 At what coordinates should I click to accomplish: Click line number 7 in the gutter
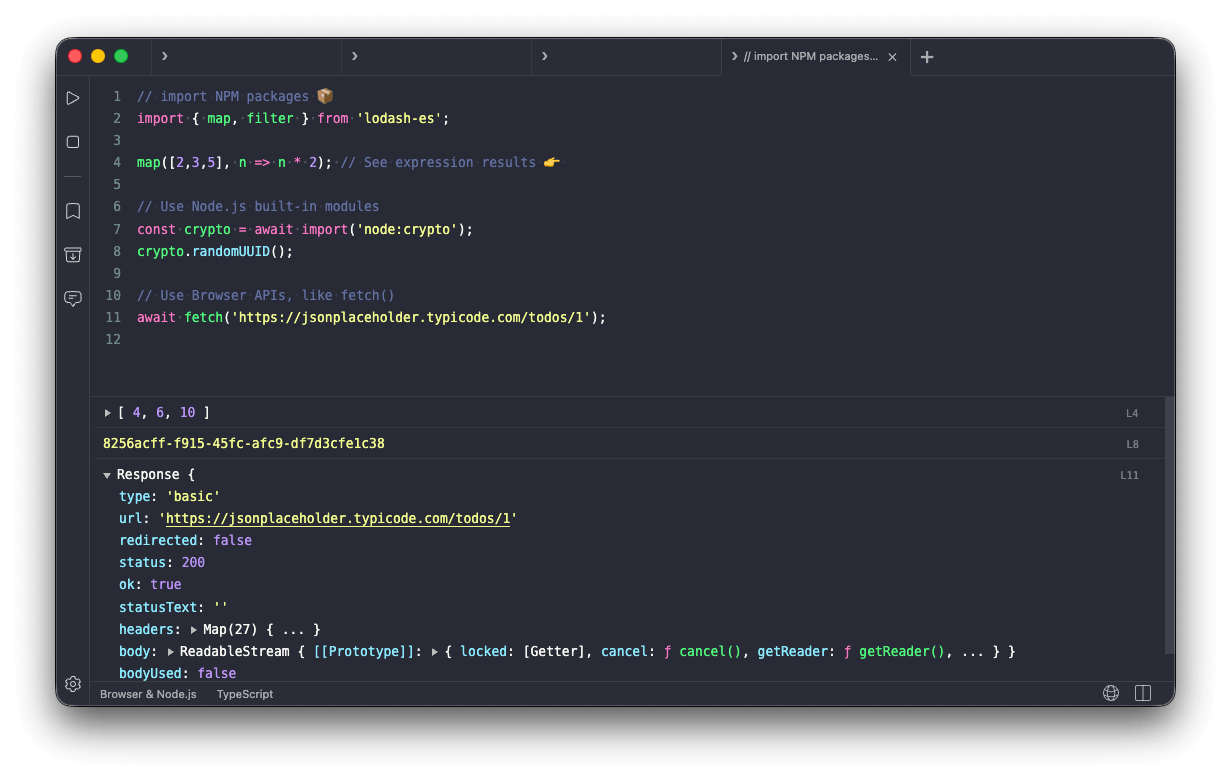(116, 229)
